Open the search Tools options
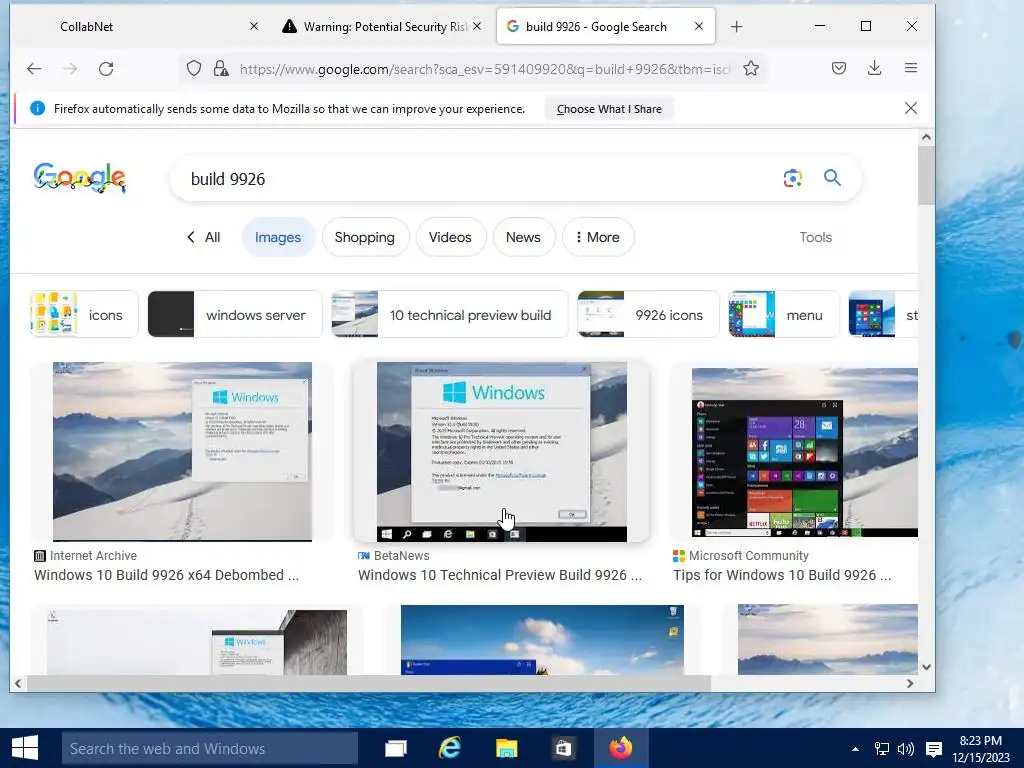The width and height of the screenshot is (1024, 768). click(815, 237)
